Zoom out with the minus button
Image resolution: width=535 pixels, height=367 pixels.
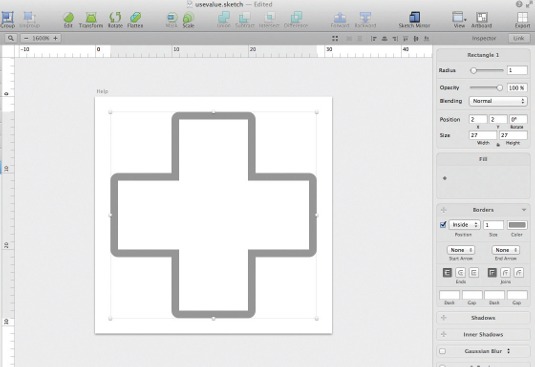click(x=26, y=38)
